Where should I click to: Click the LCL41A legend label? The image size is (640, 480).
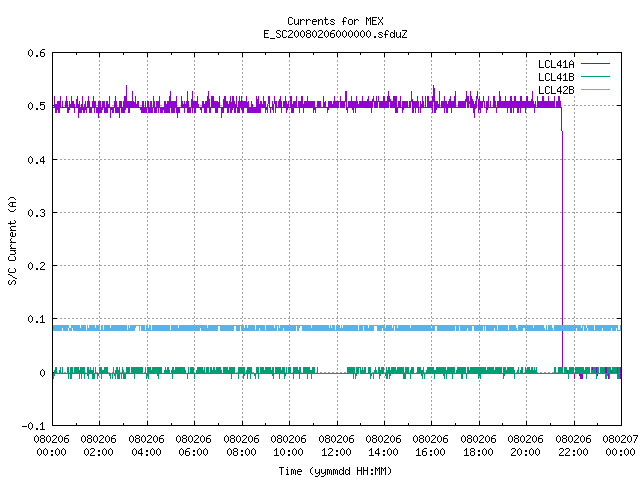point(556,64)
